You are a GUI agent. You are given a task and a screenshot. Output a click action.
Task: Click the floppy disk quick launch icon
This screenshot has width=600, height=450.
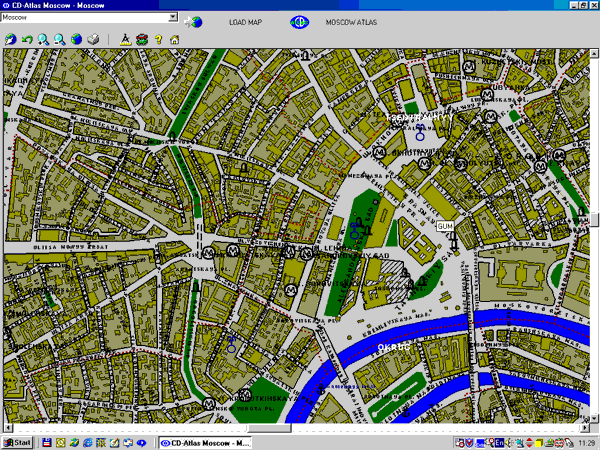click(x=47, y=443)
